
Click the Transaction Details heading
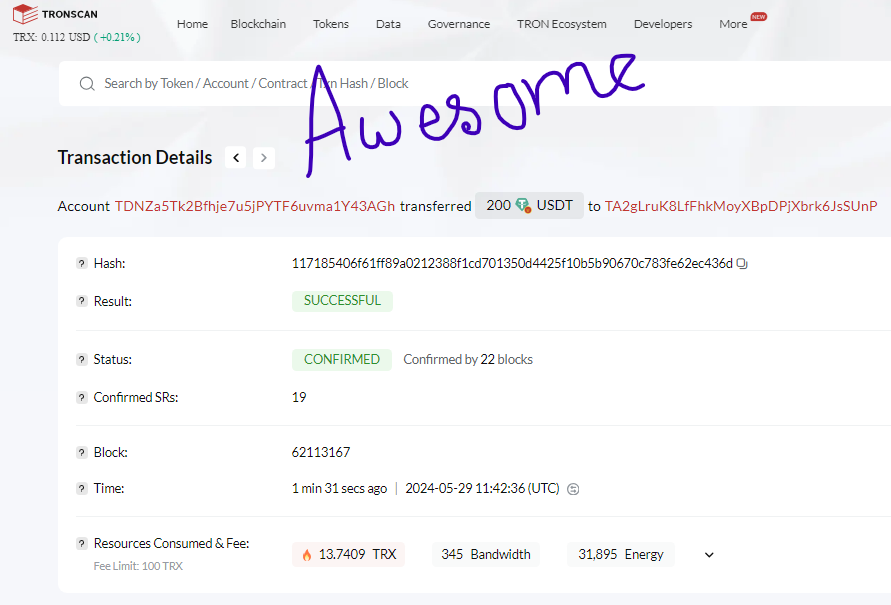coord(135,157)
